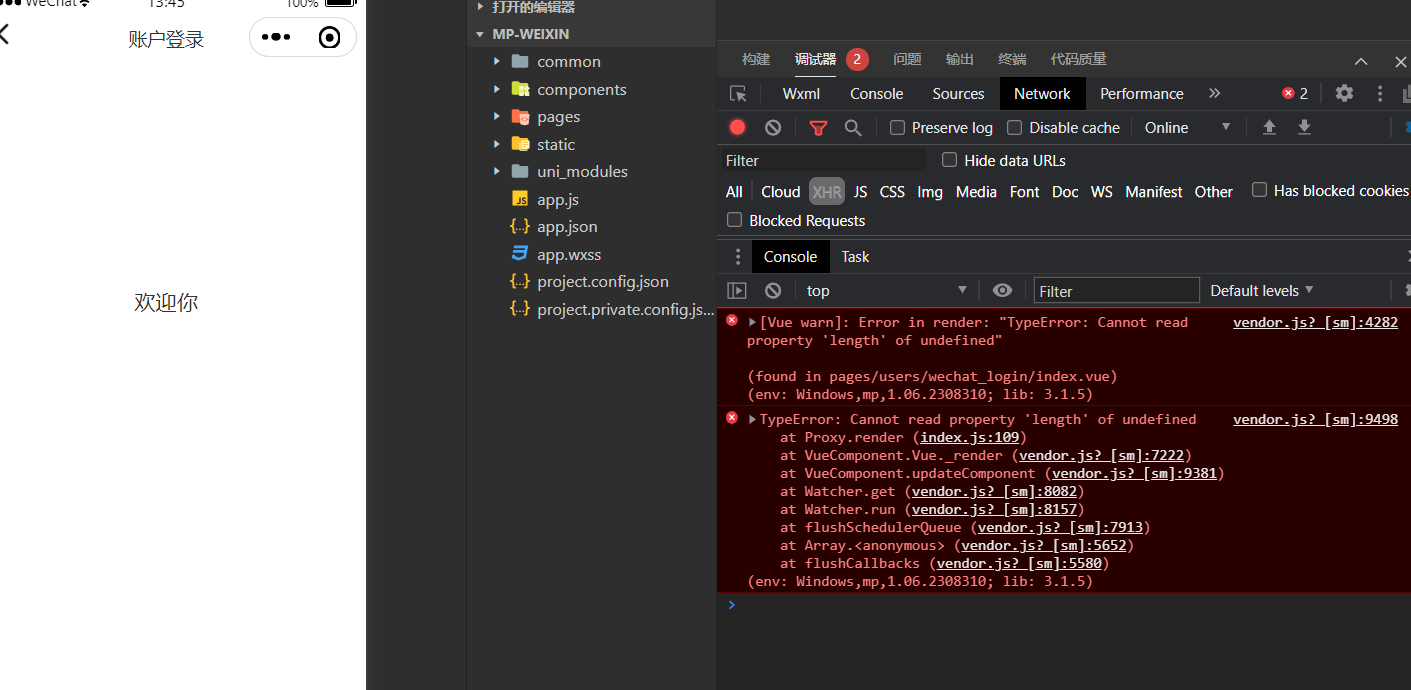1411x690 pixels.
Task: Switch to the 构建 tab
Action: tap(756, 60)
